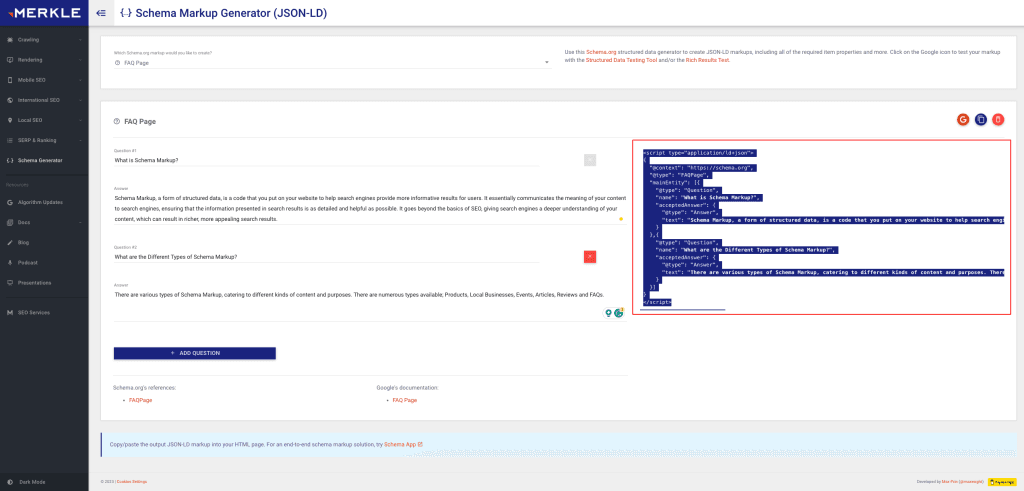The height and width of the screenshot is (491, 1024).
Task: Click the closing </script> tag line
Action: click(658, 302)
